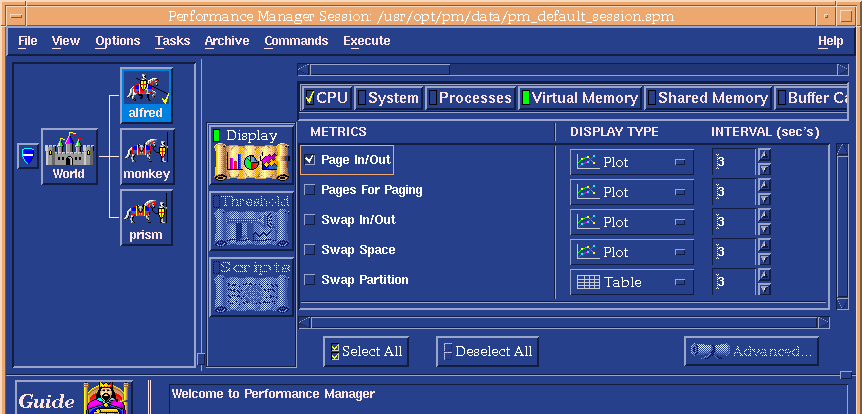862x414 pixels.
Task: Click the World castle icon
Action: tap(69, 157)
